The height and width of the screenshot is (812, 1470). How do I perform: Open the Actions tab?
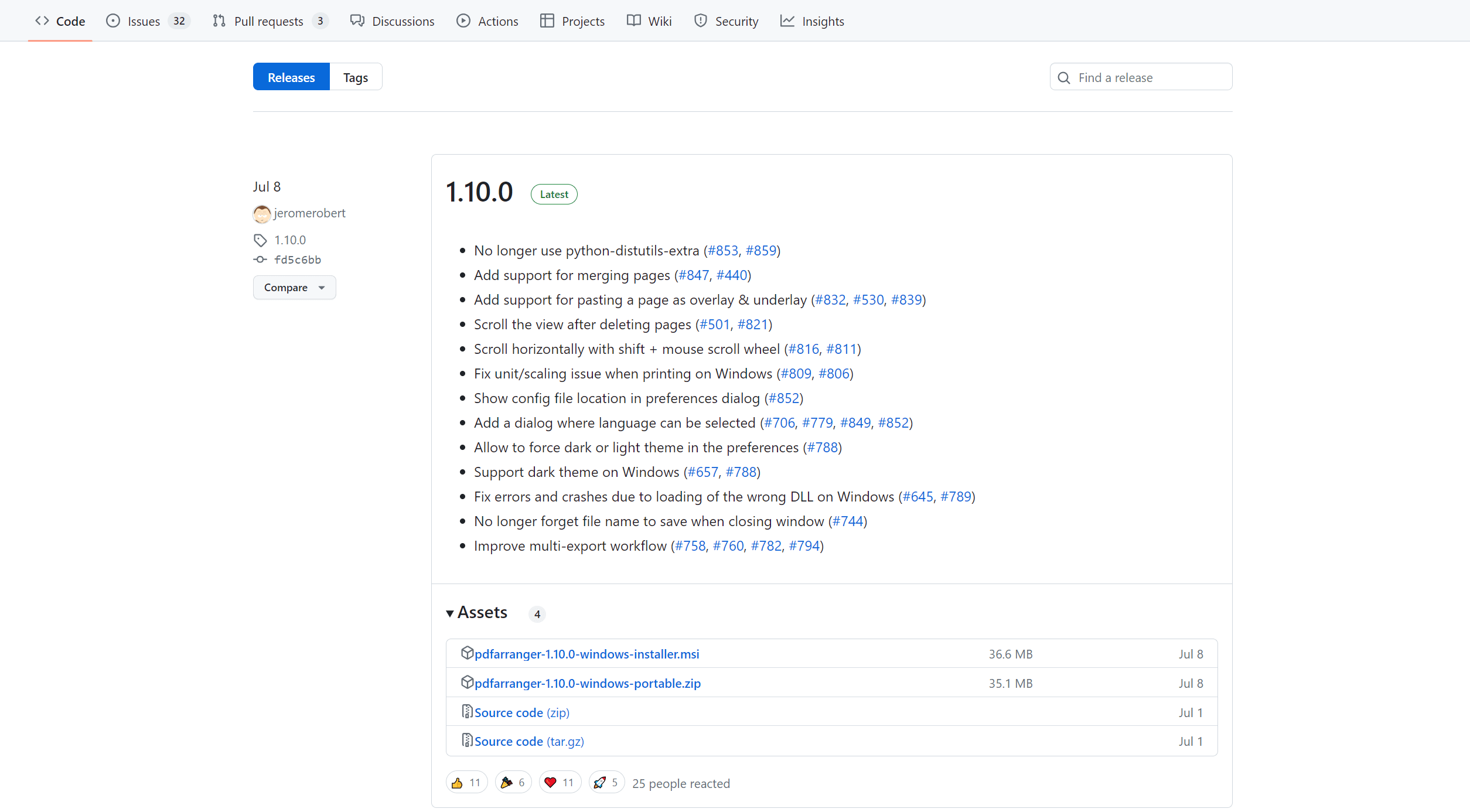(487, 21)
